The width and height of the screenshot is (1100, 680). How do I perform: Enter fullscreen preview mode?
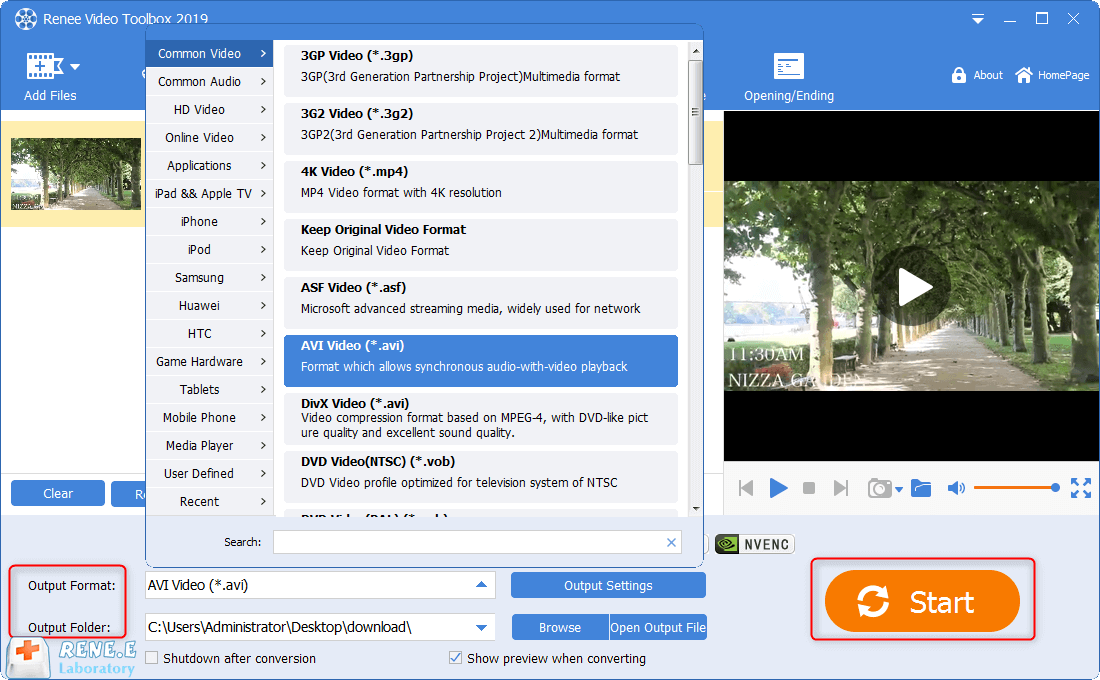1080,488
